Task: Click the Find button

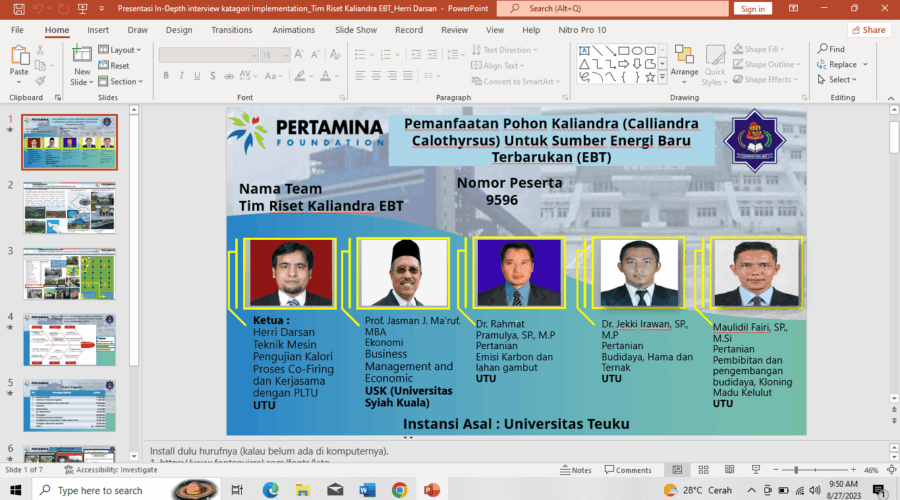Action: [x=831, y=49]
